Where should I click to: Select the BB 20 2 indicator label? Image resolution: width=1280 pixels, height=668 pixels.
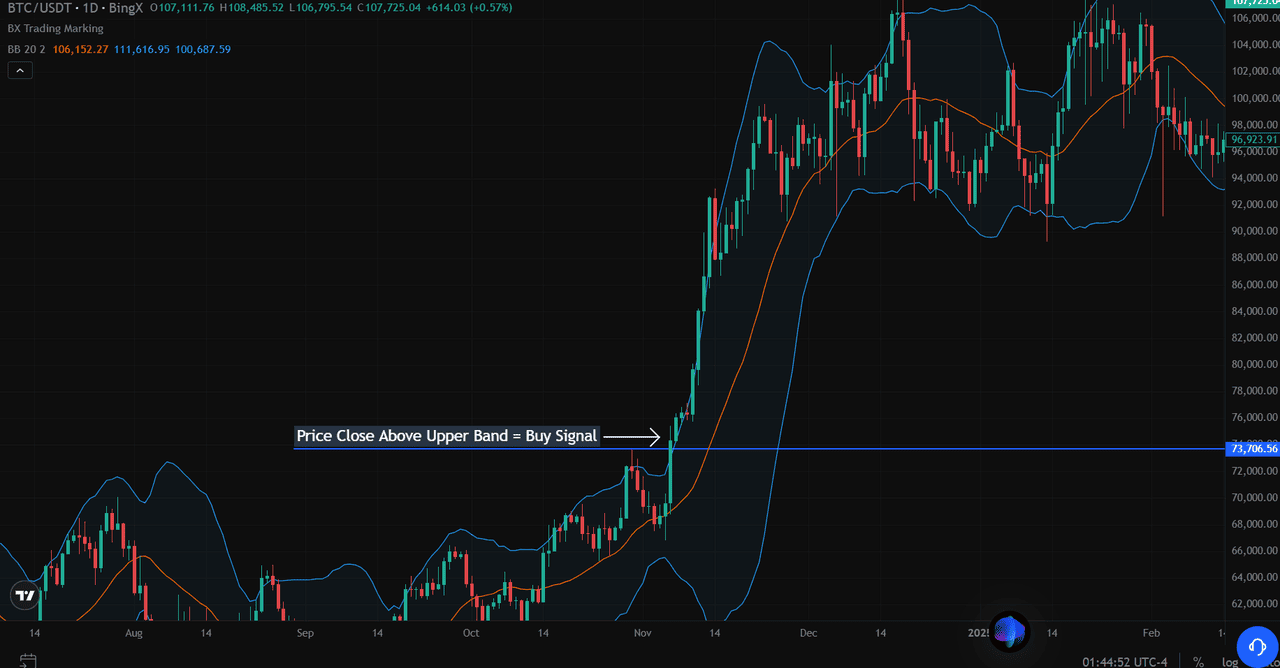tap(27, 49)
